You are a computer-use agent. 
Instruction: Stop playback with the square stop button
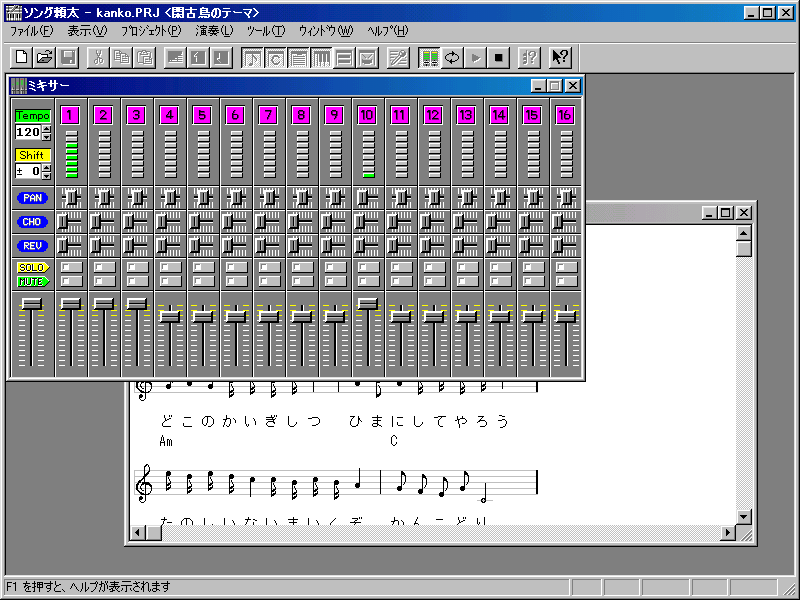[x=498, y=58]
